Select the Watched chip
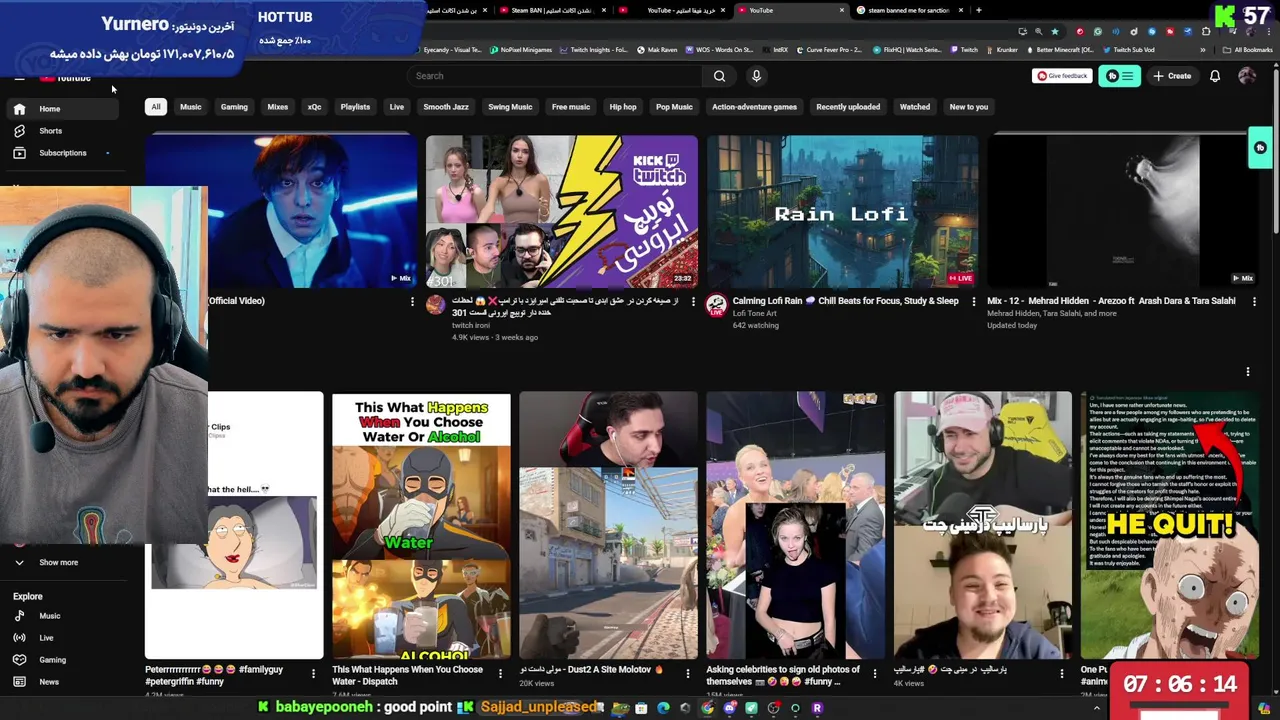 (915, 107)
